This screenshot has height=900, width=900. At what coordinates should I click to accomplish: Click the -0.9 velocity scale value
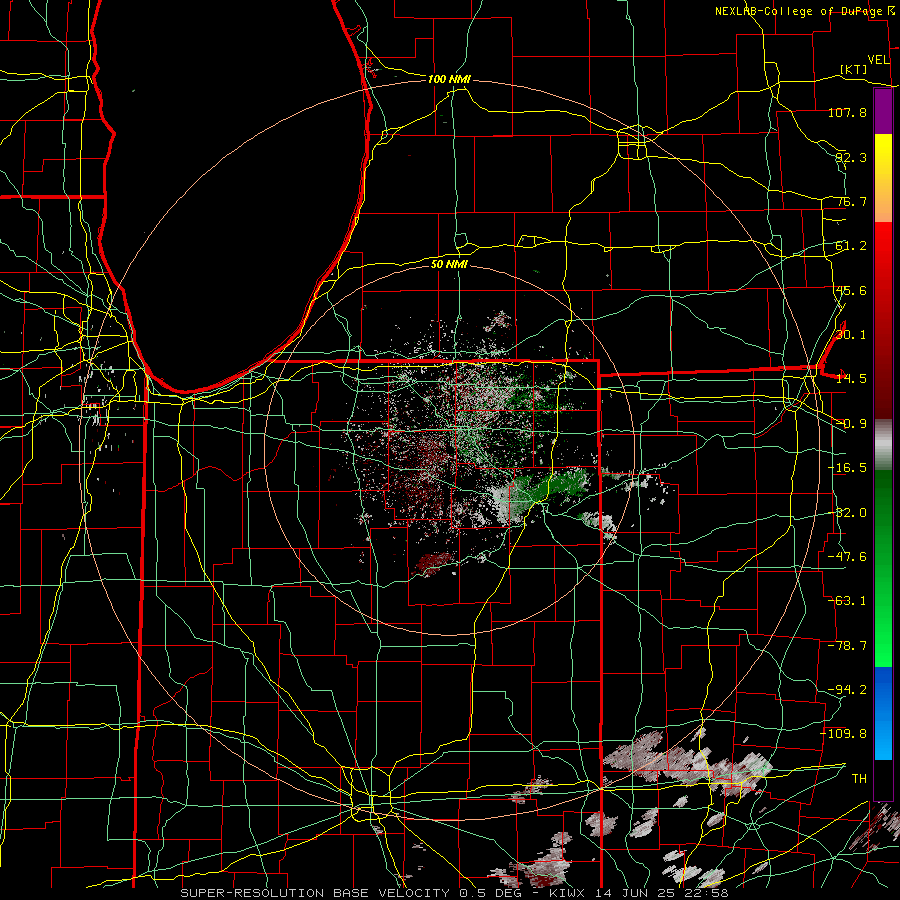851,424
